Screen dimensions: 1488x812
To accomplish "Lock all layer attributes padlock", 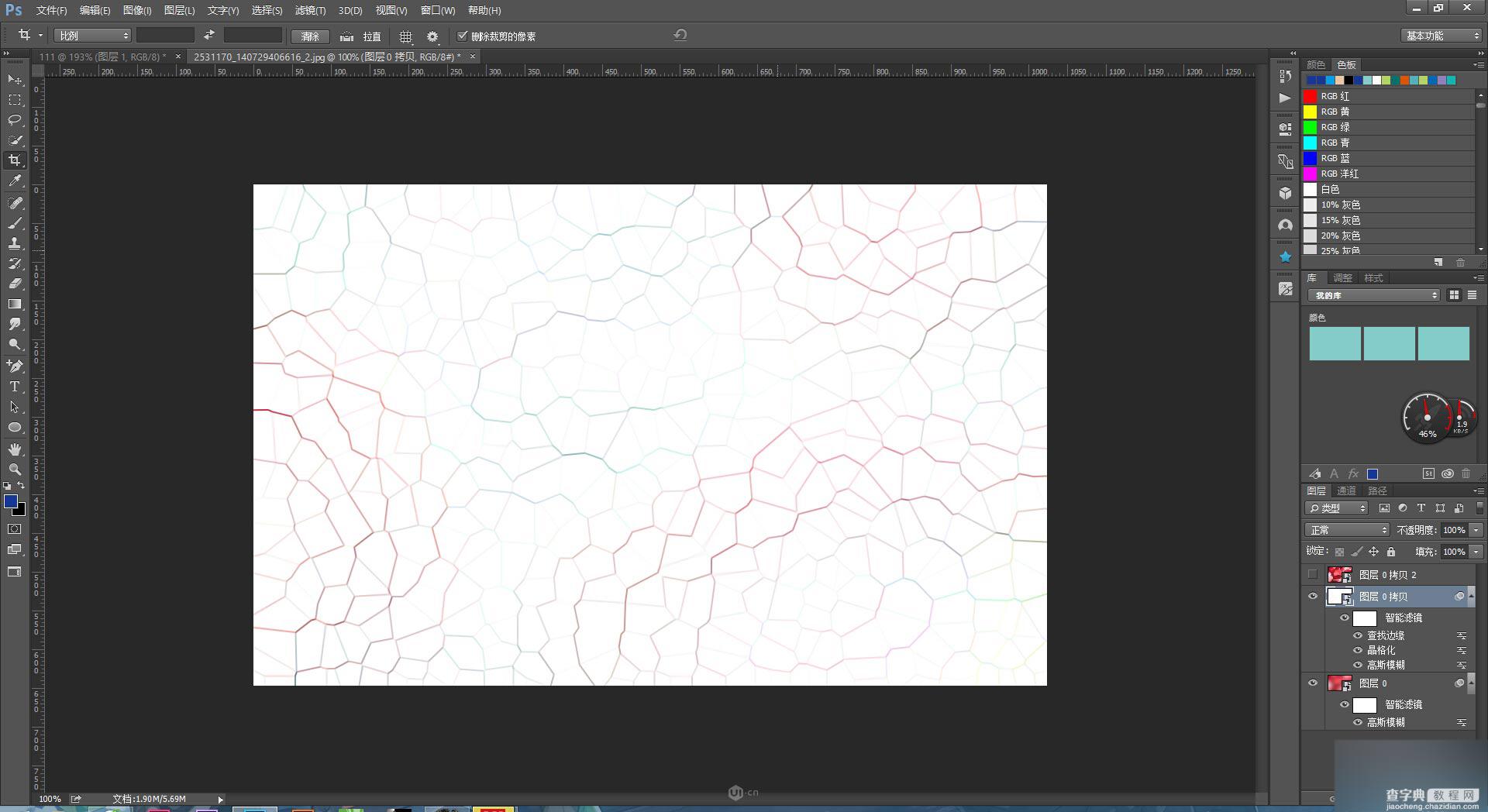I will pyautogui.click(x=1391, y=552).
